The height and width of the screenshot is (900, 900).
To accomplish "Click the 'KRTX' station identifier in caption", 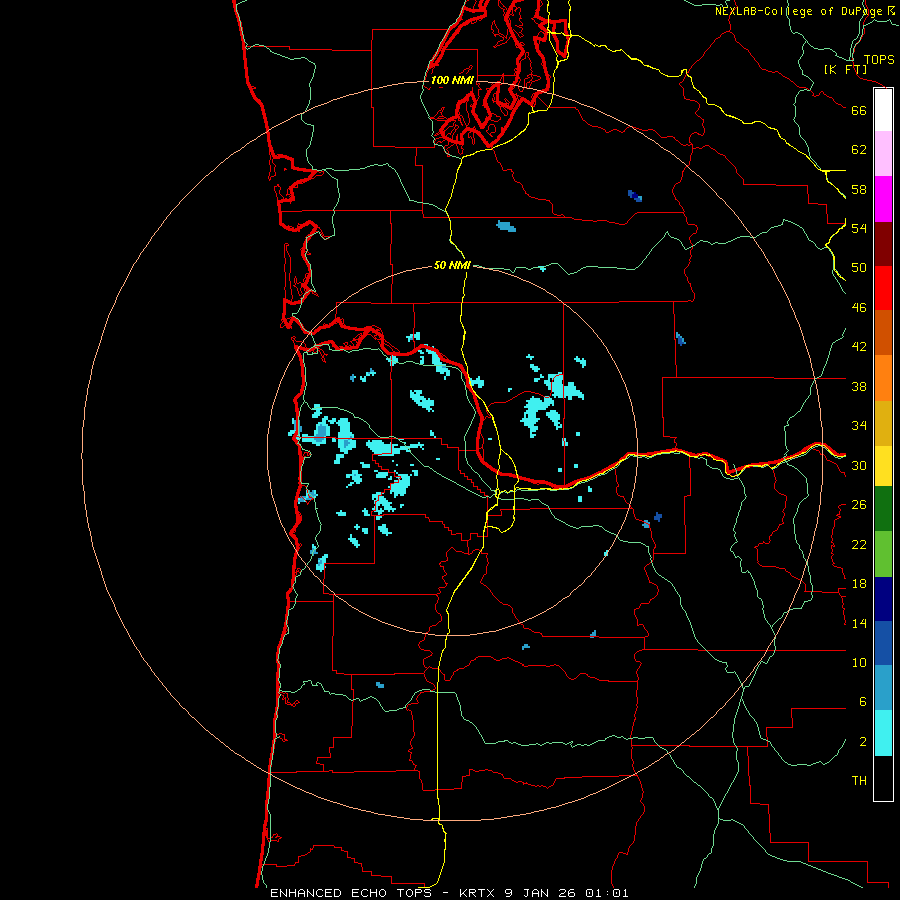I will [478, 893].
